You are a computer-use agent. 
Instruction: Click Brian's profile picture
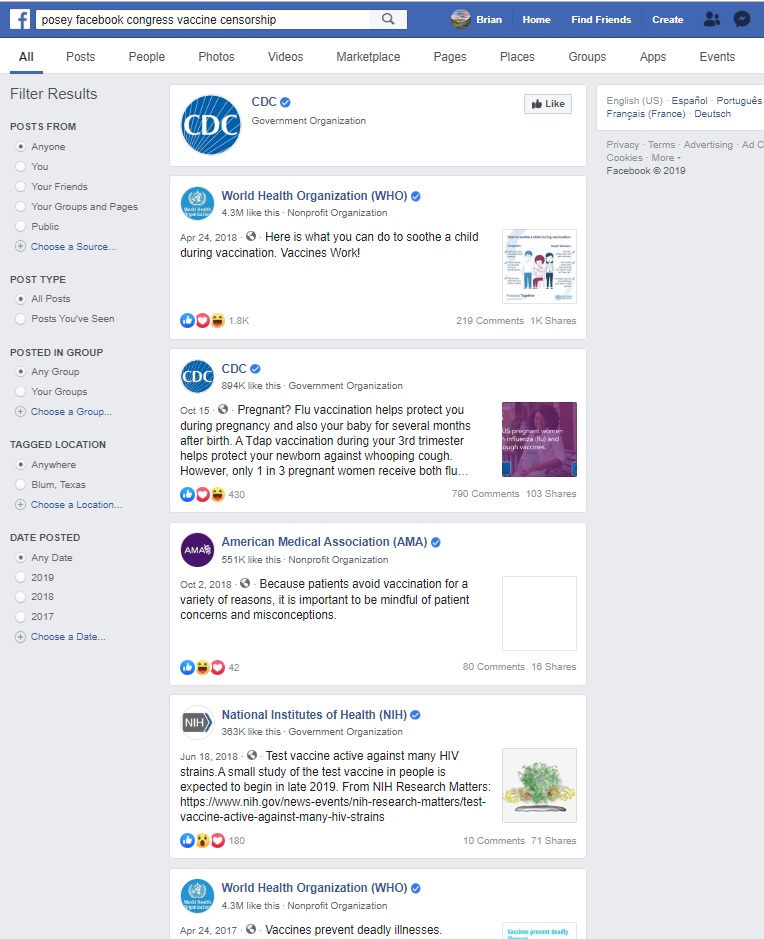point(460,19)
